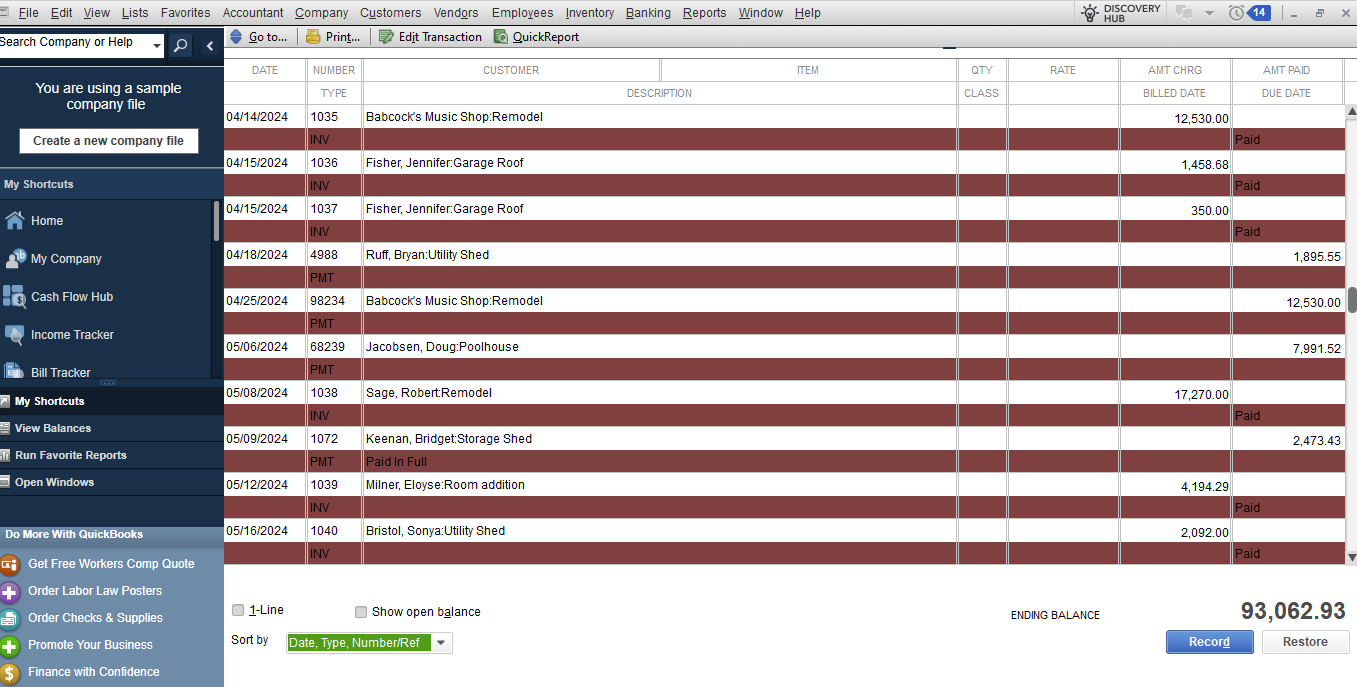Collapse the left sidebar panel arrow
The width and height of the screenshot is (1357, 687).
[209, 46]
